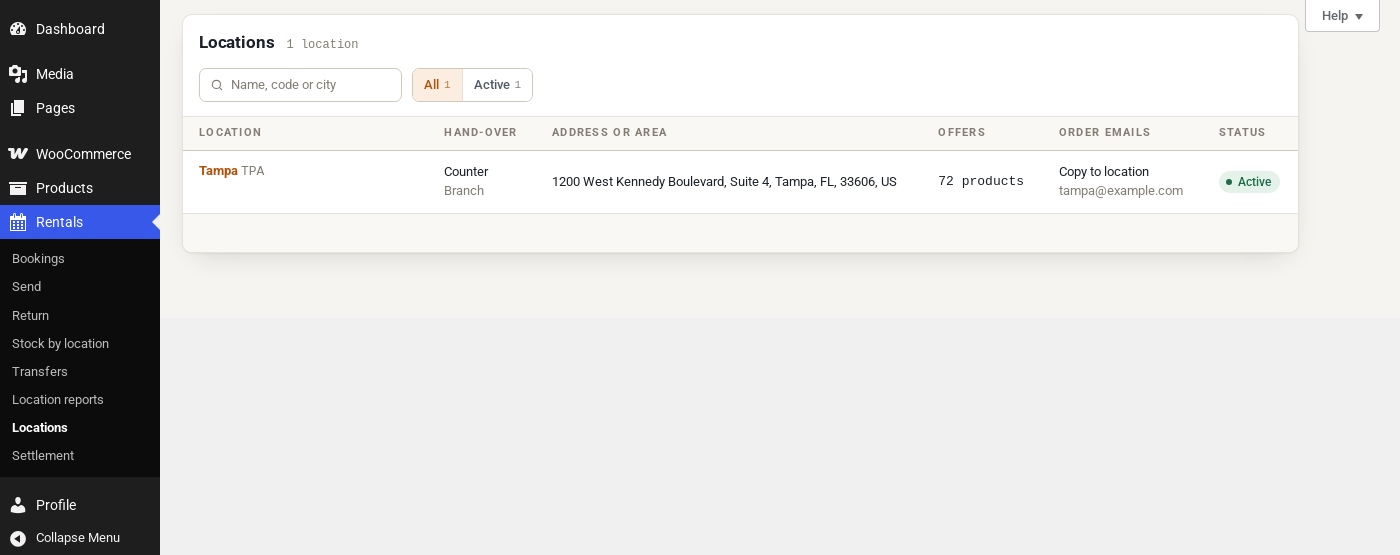
Task: Click the Address or Area column header
Action: click(x=609, y=133)
